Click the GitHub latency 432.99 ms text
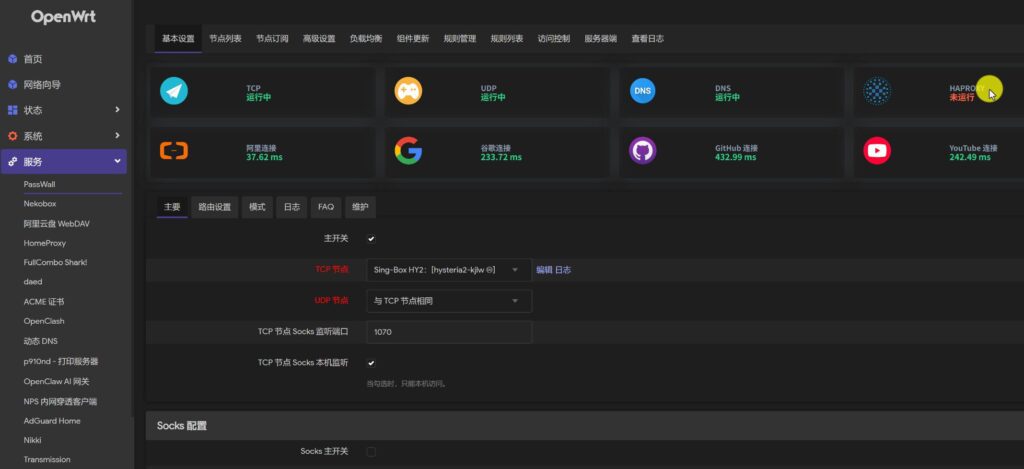The image size is (1024, 469). point(735,157)
